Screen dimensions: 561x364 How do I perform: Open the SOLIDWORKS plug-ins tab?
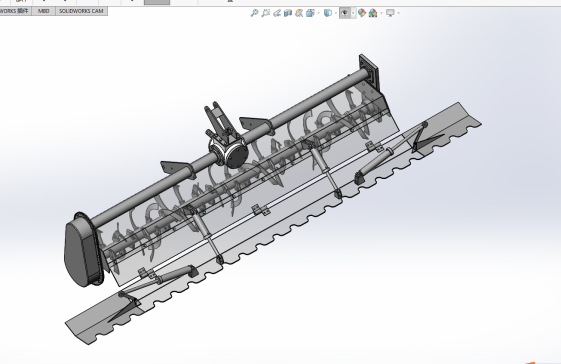[x=15, y=11]
